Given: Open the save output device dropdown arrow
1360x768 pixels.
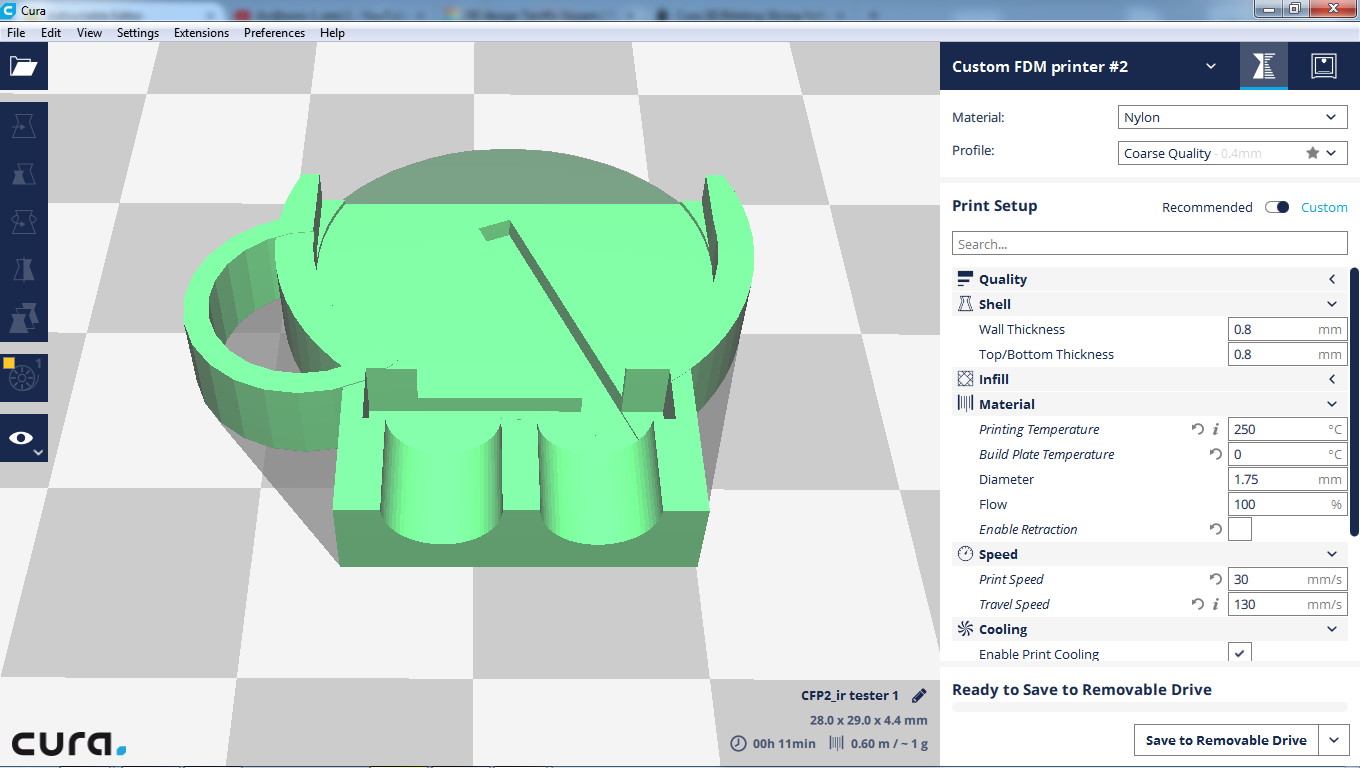Looking at the screenshot, I should click(1334, 740).
